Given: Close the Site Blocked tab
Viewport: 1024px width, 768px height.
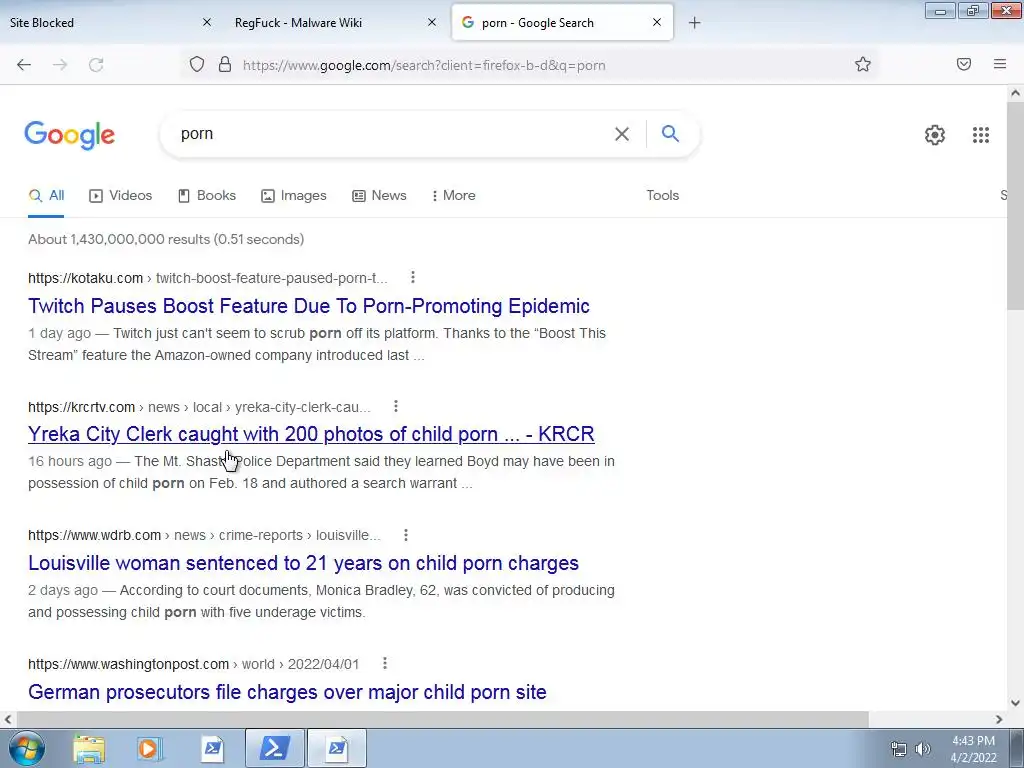Looking at the screenshot, I should click(x=207, y=22).
